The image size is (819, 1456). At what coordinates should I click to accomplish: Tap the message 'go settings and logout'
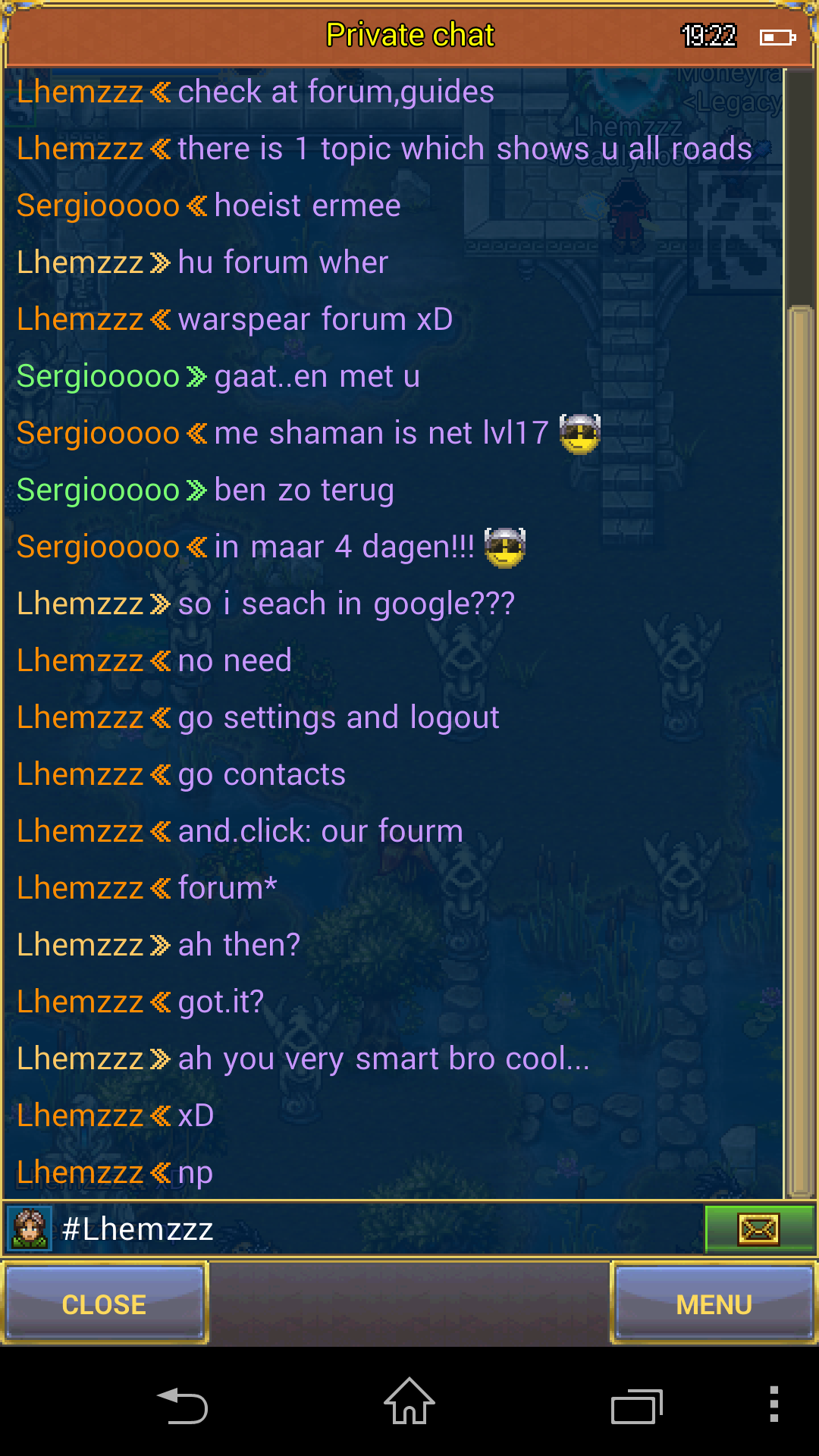338,718
